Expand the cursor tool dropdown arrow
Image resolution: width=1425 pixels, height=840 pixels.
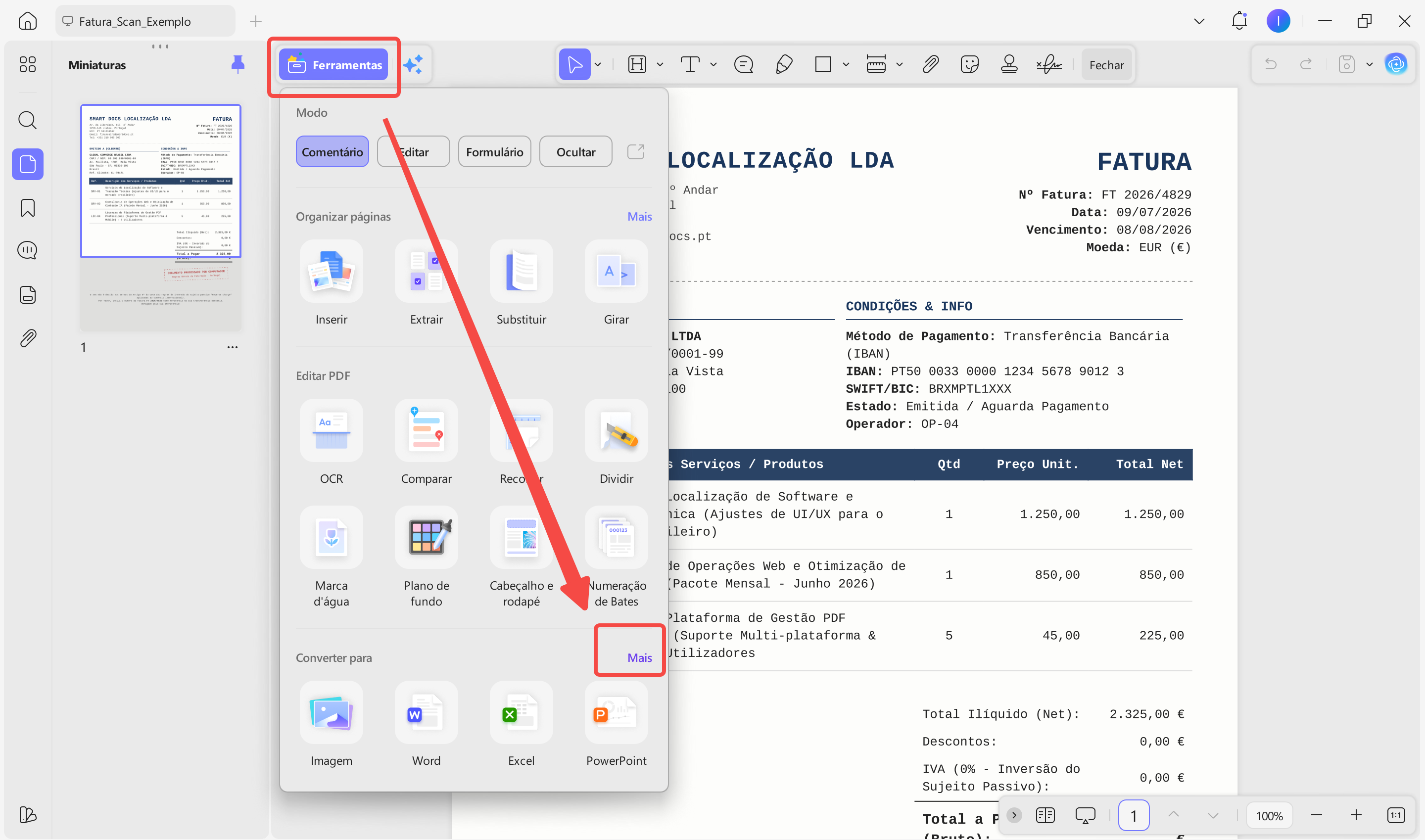598,64
